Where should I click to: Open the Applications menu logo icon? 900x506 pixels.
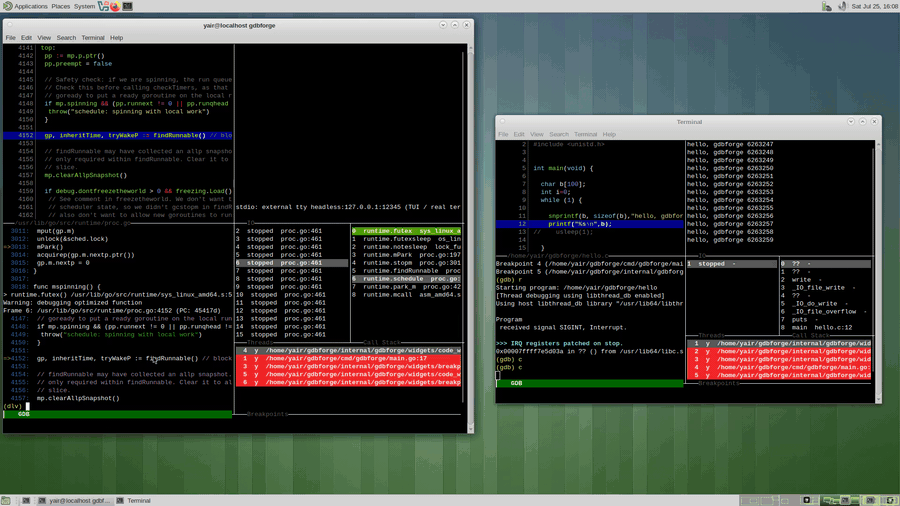pos(7,6)
